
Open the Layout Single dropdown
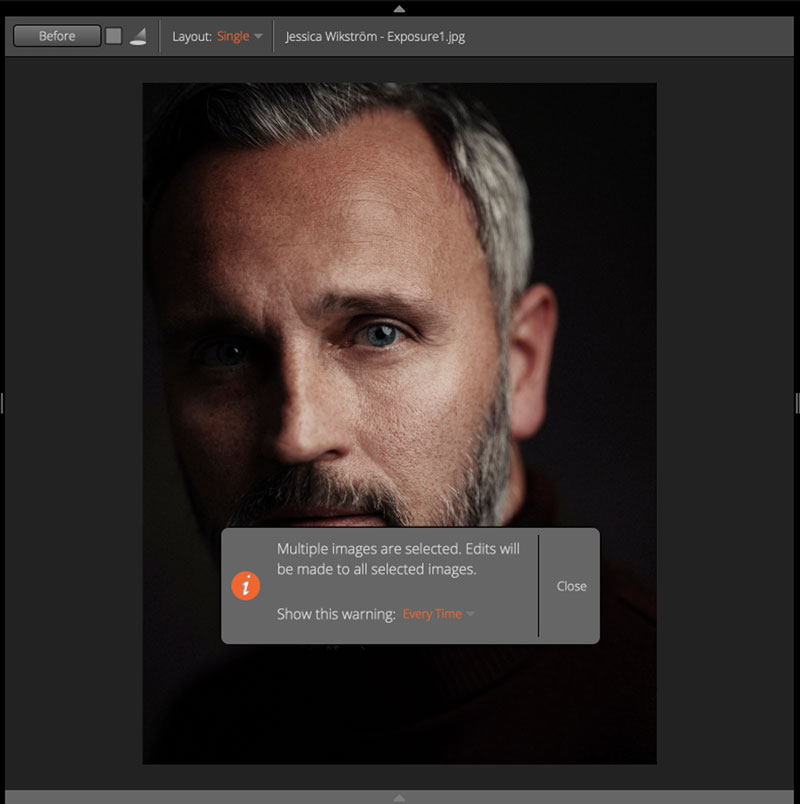239,36
